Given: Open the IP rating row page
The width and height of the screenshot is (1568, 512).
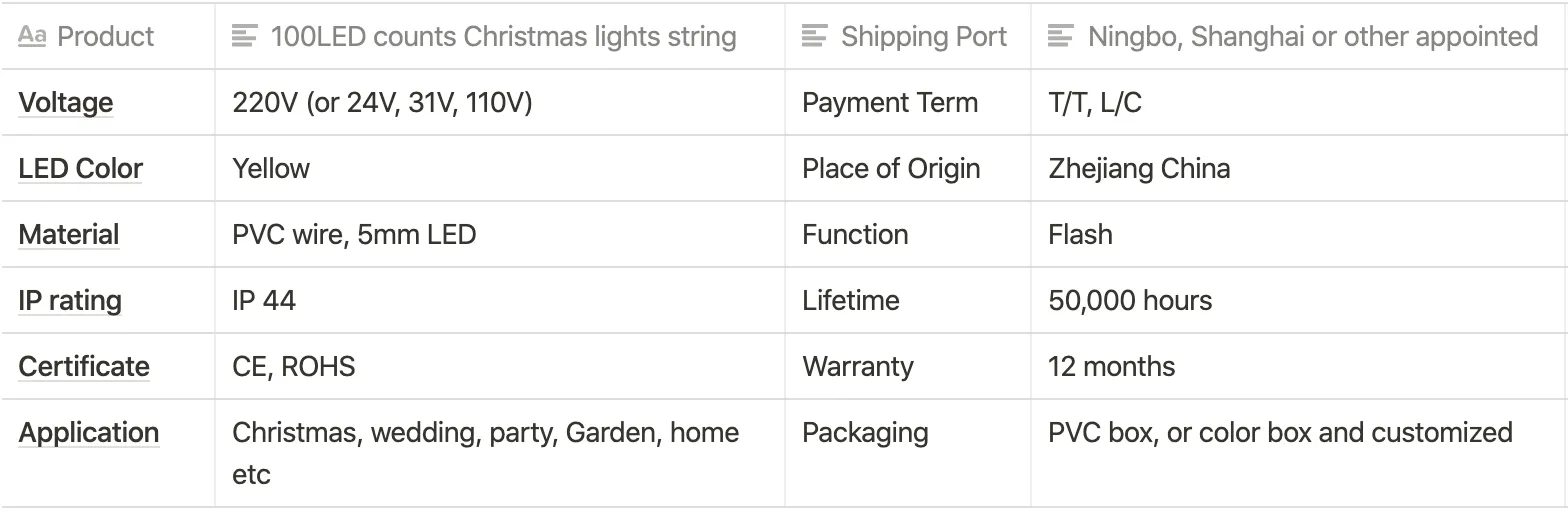Looking at the screenshot, I should [70, 301].
